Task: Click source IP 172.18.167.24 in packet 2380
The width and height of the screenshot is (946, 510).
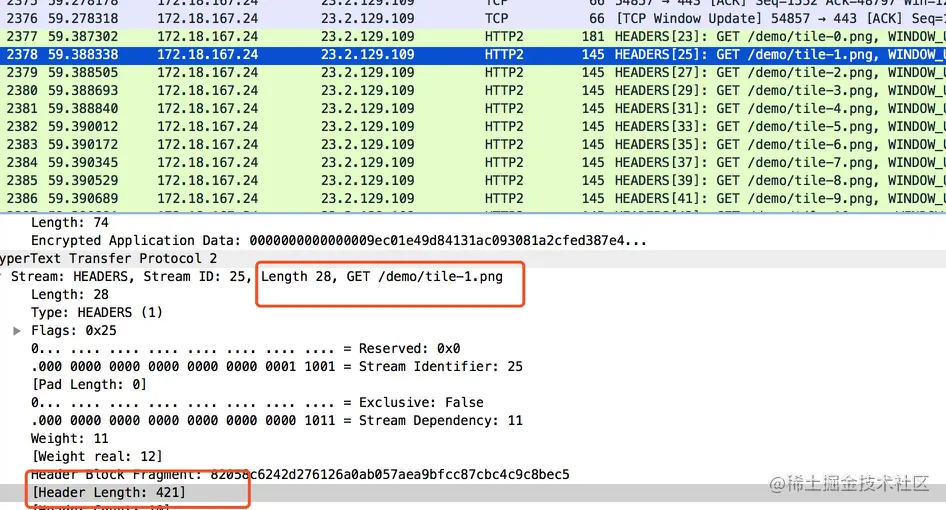Action: (208, 91)
